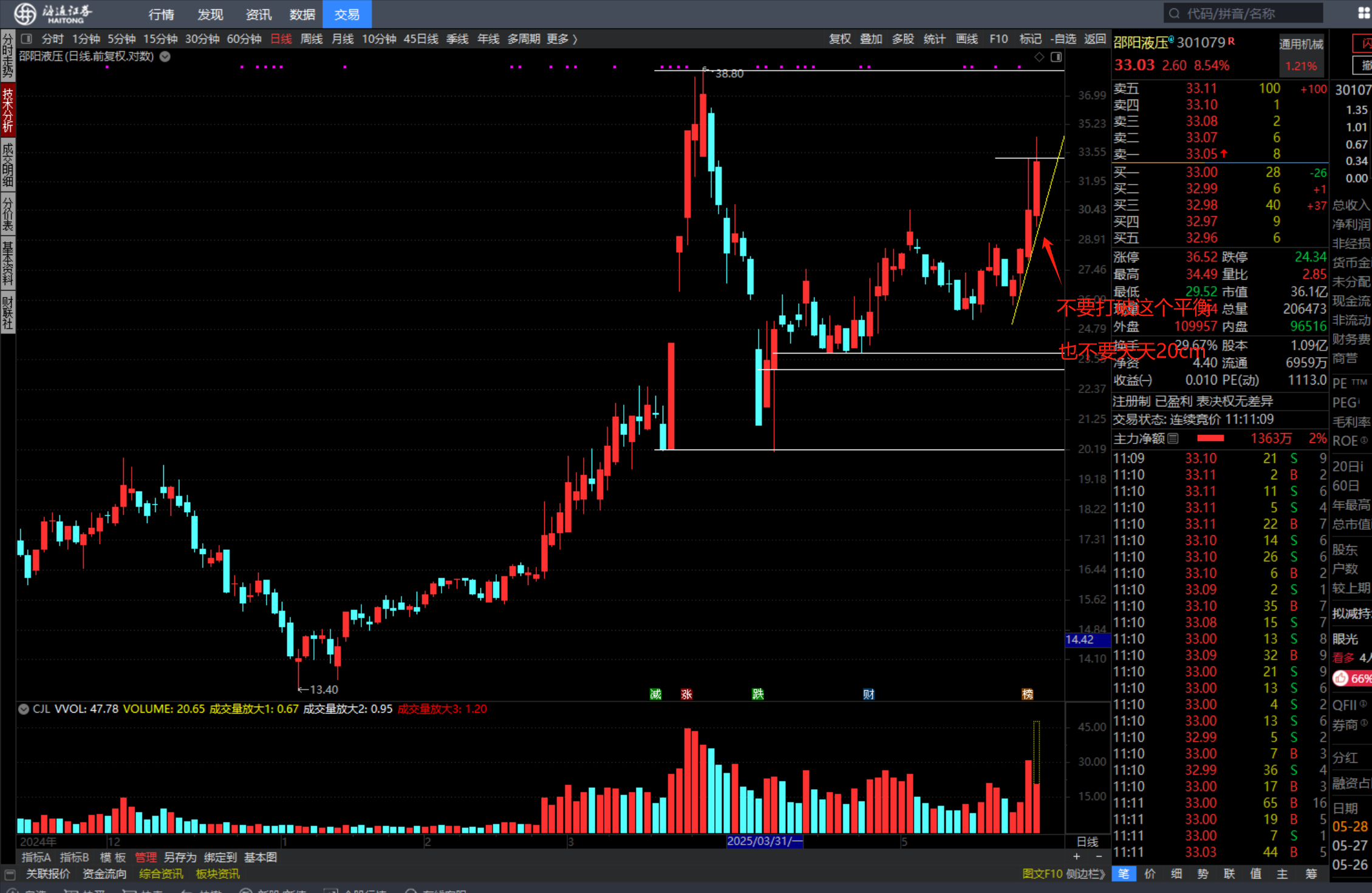Click the red 主力净额 progress bar

click(x=1210, y=438)
